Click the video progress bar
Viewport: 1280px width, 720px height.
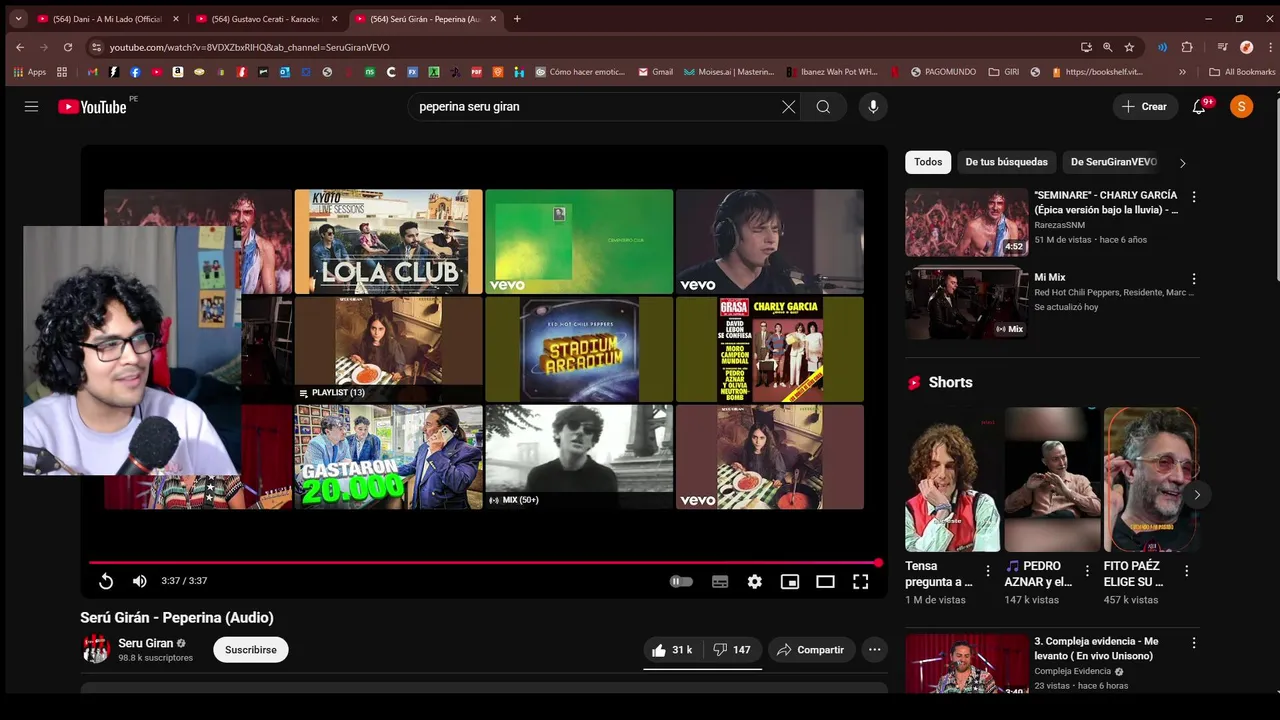[484, 563]
